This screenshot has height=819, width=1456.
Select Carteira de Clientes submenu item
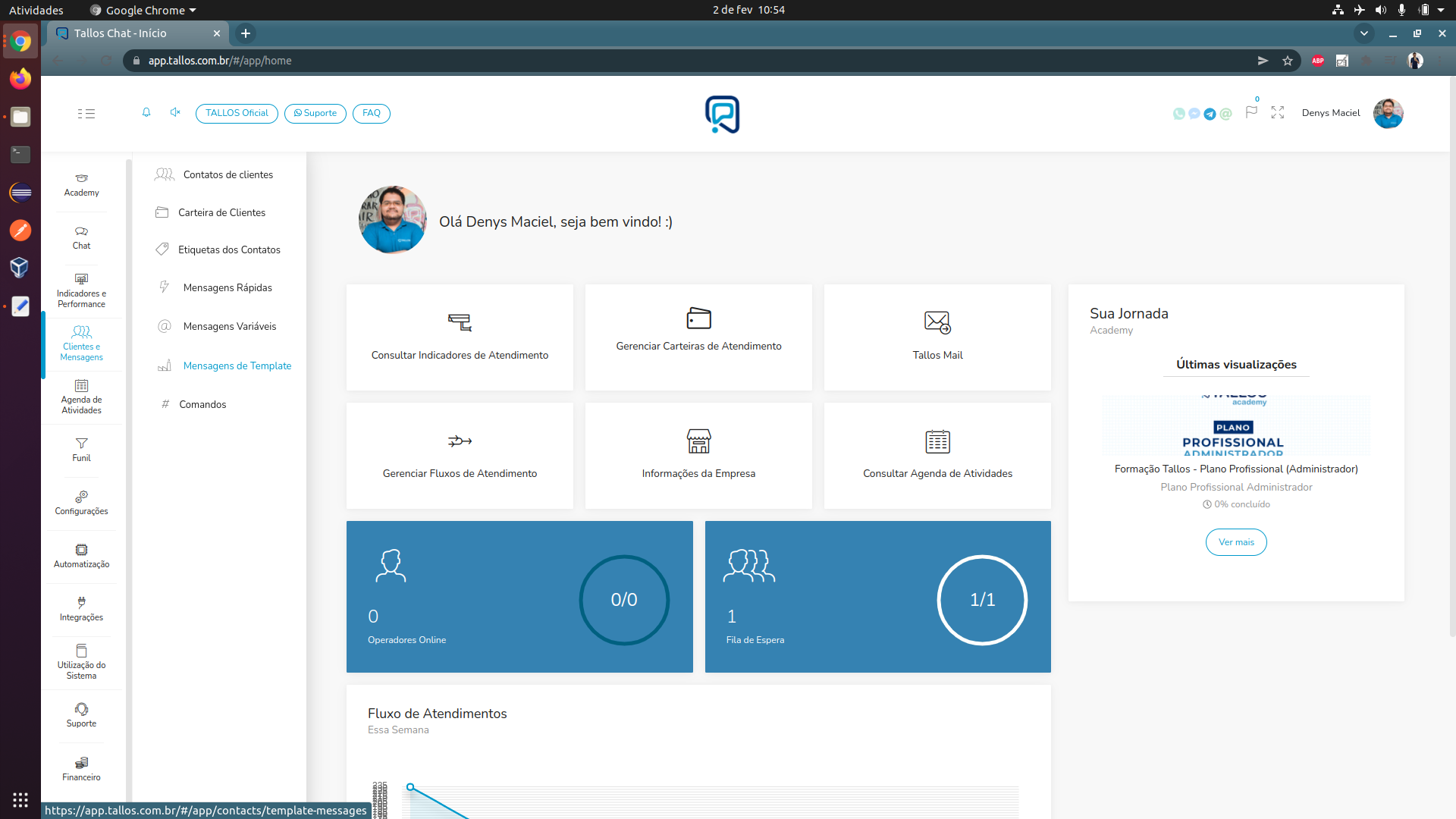tap(210, 212)
